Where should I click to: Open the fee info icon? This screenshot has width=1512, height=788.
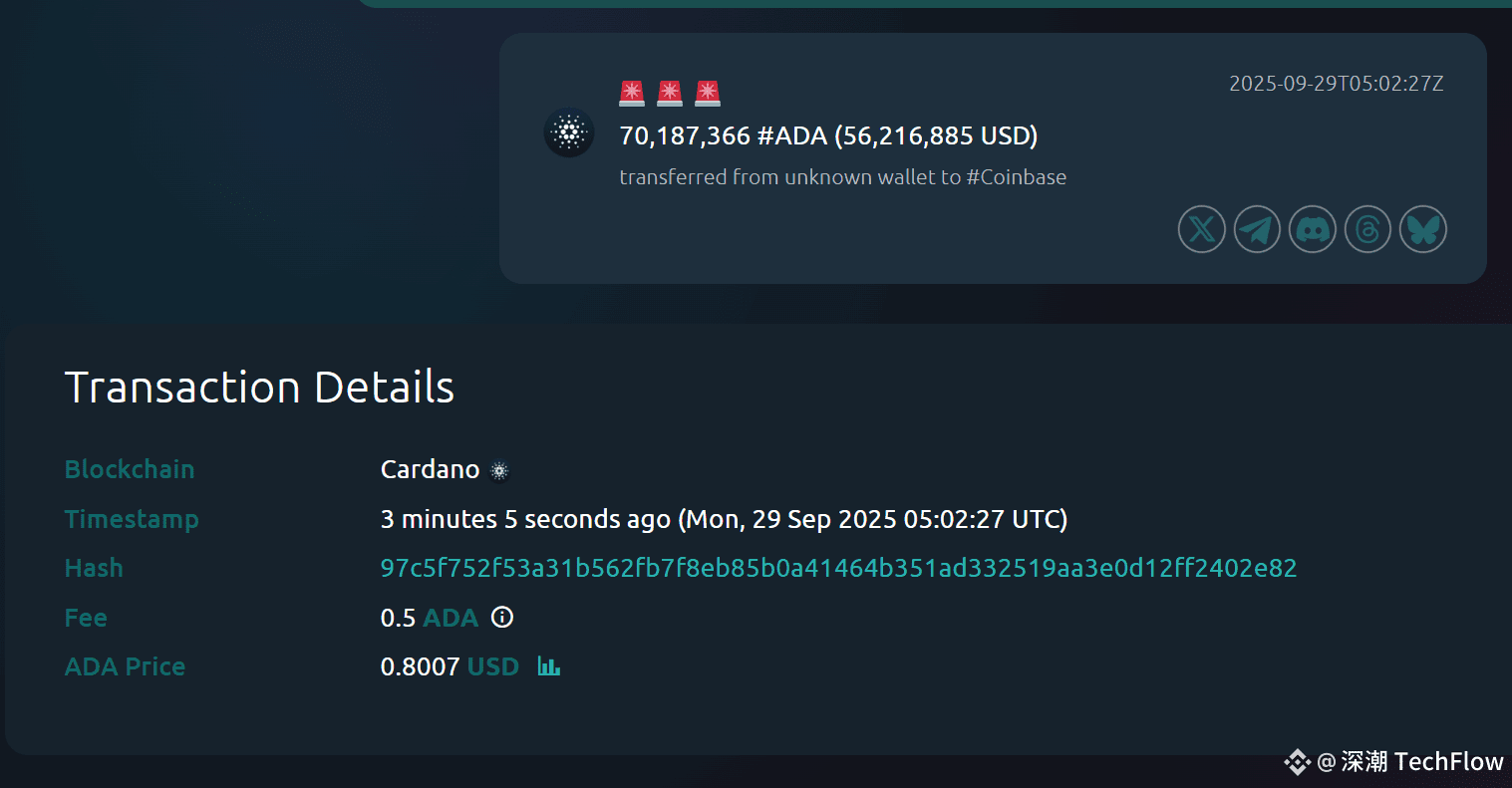[502, 618]
